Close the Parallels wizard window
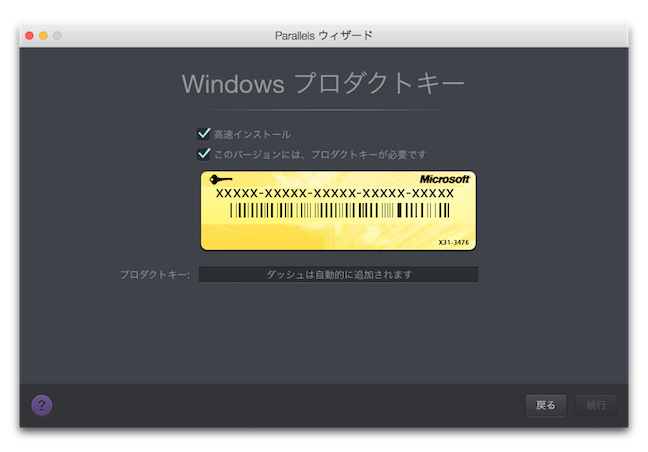Viewport: 648px width, 452px height. [x=30, y=35]
